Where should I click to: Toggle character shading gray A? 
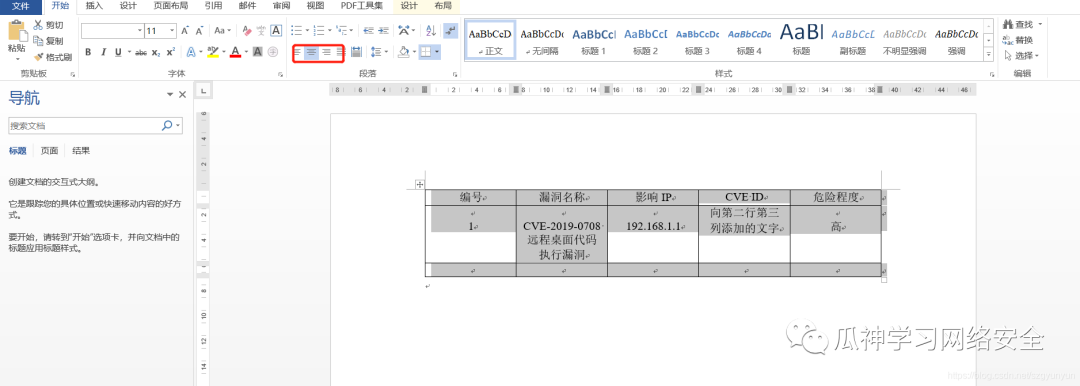(x=258, y=52)
